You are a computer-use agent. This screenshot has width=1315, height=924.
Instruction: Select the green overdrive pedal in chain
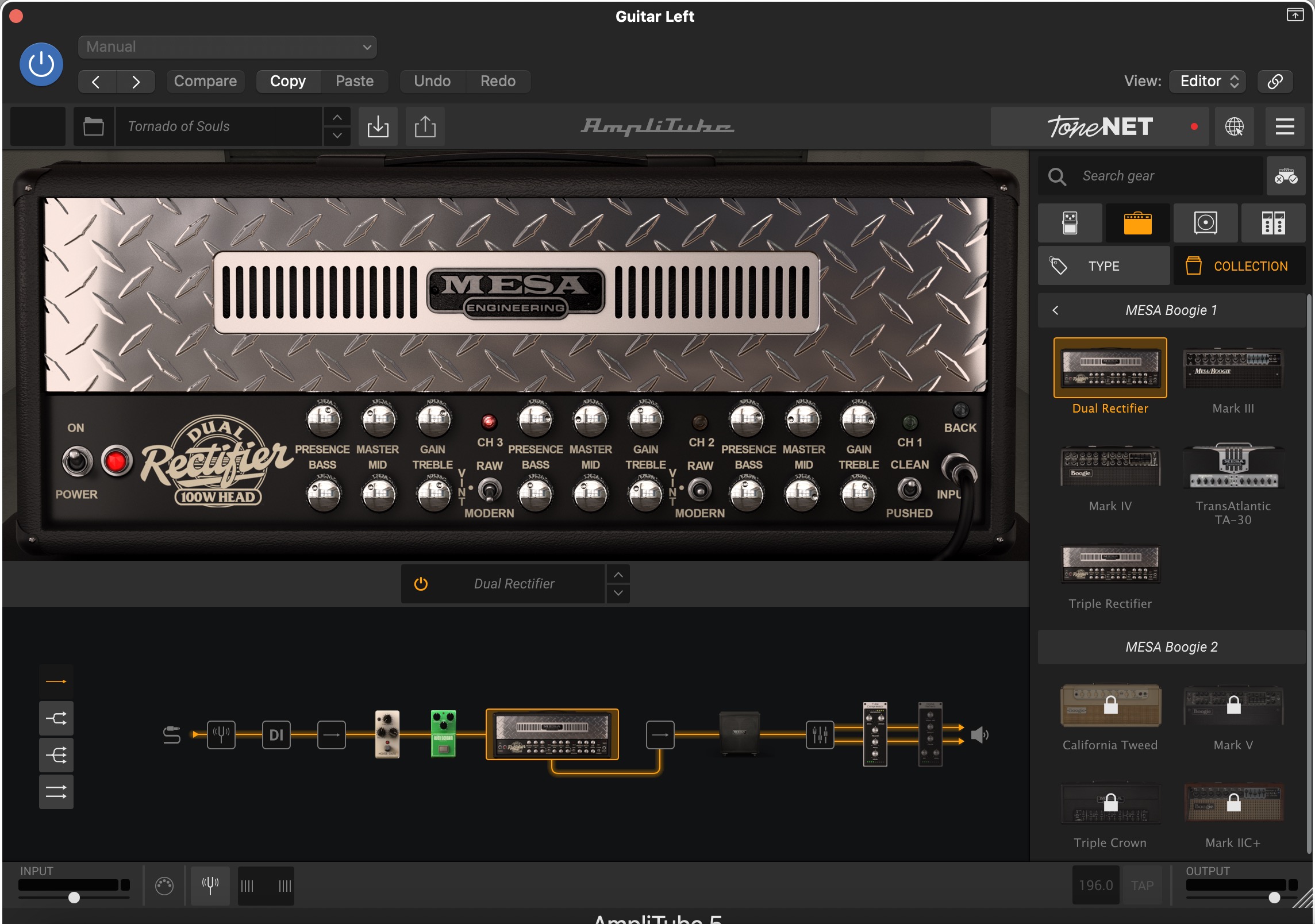point(443,734)
